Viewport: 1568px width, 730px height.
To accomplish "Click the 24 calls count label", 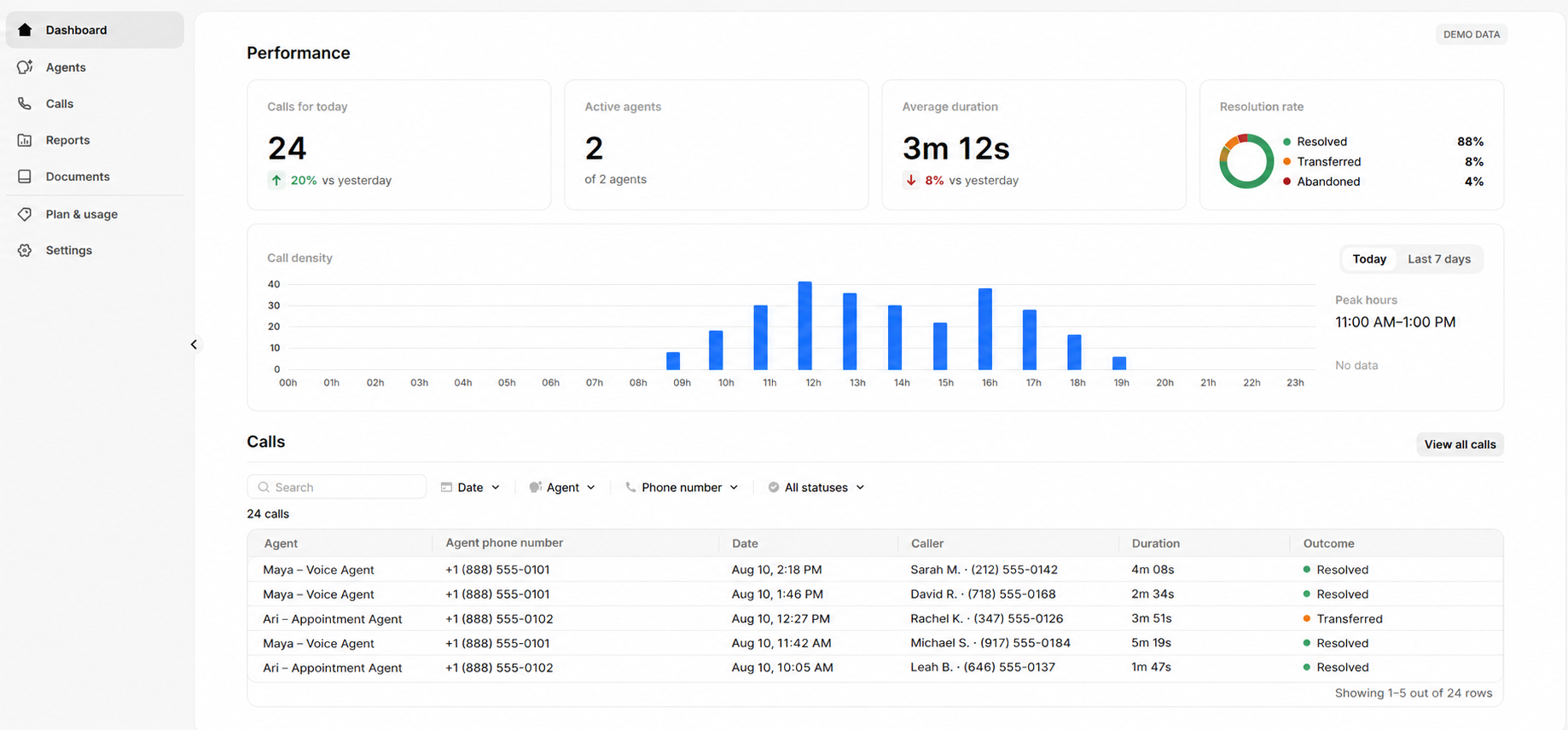I will tap(268, 514).
